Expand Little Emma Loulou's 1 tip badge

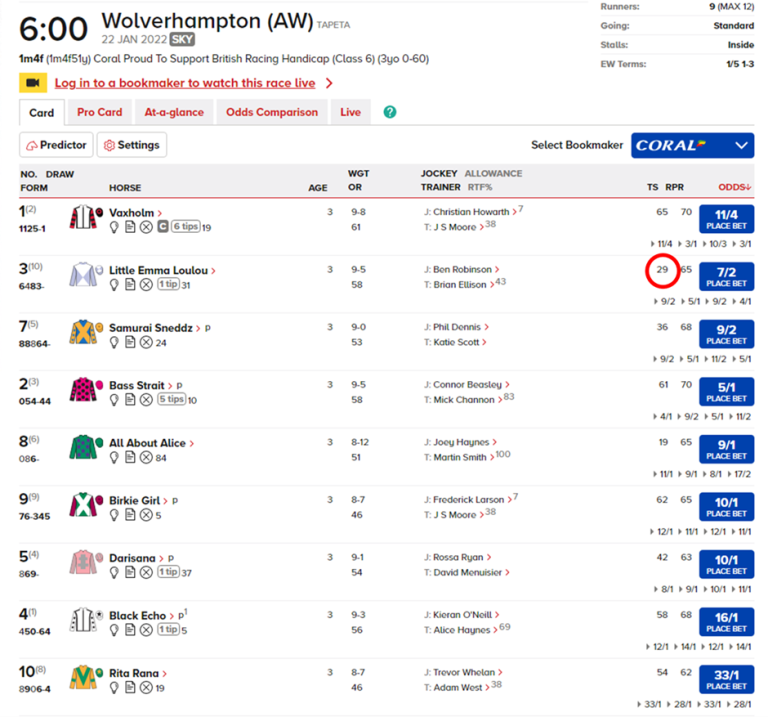168,284
